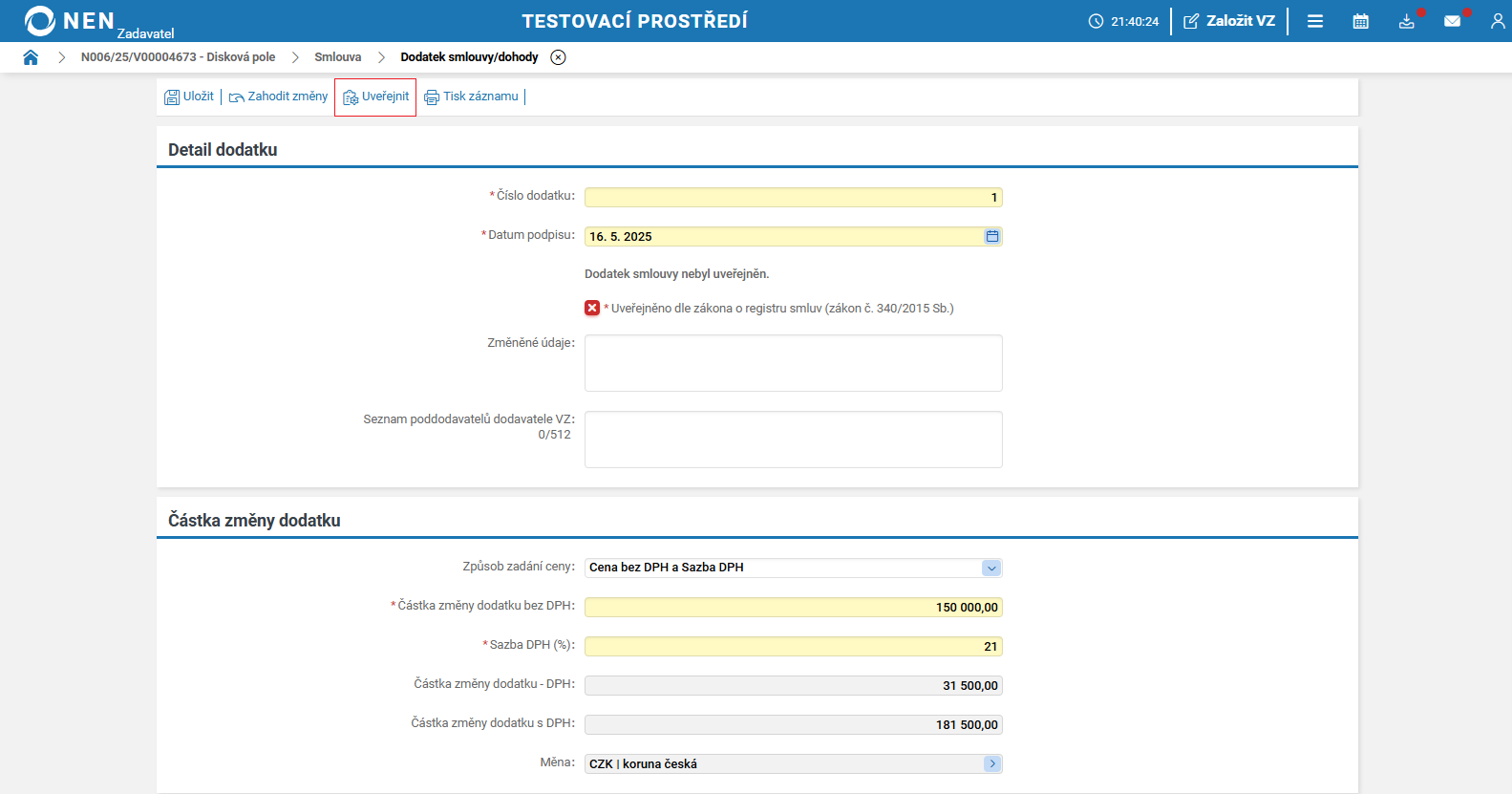
Task: Click text Dodatek smlouvy nebyl uveřejněn
Action: point(676,274)
